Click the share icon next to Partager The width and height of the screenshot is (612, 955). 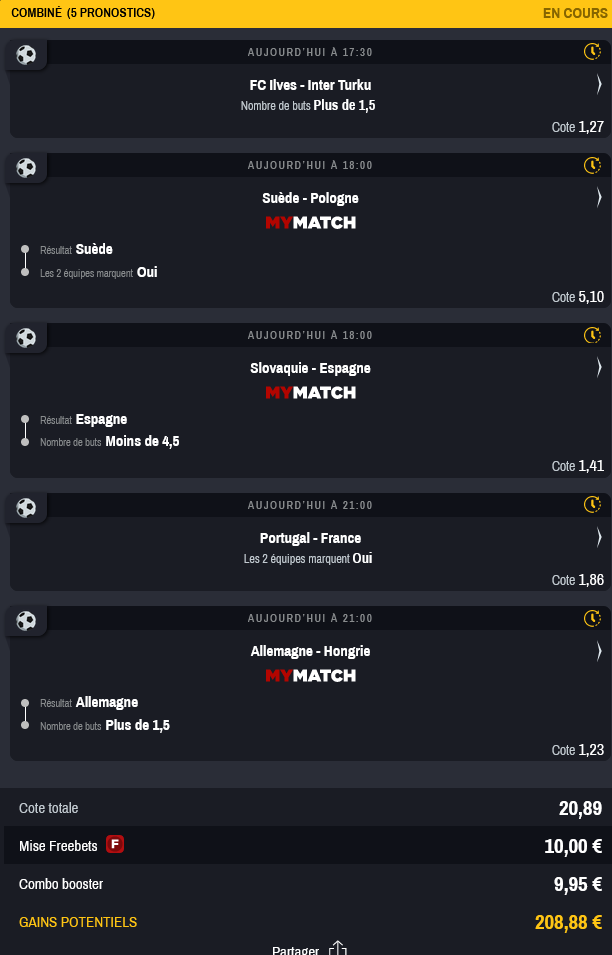point(337,948)
